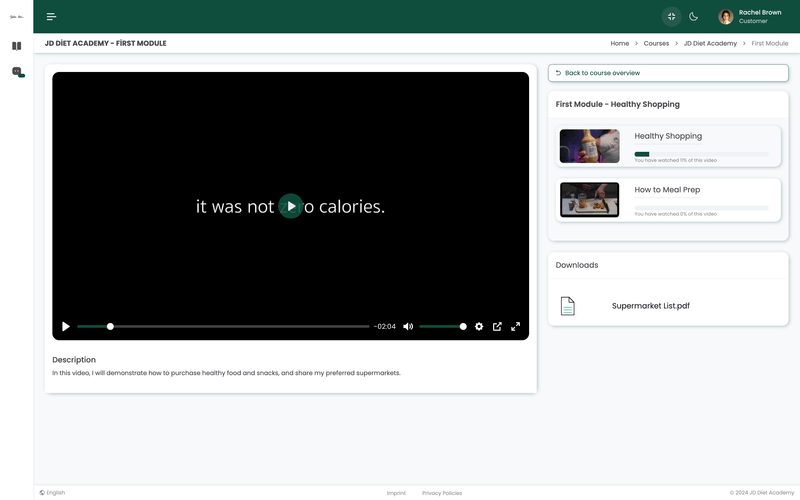Click the Downloads heading
This screenshot has height=500, width=800.
[577, 265]
